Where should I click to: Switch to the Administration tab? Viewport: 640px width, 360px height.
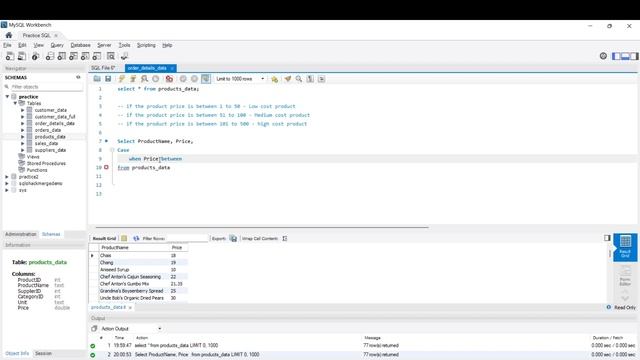point(21,234)
